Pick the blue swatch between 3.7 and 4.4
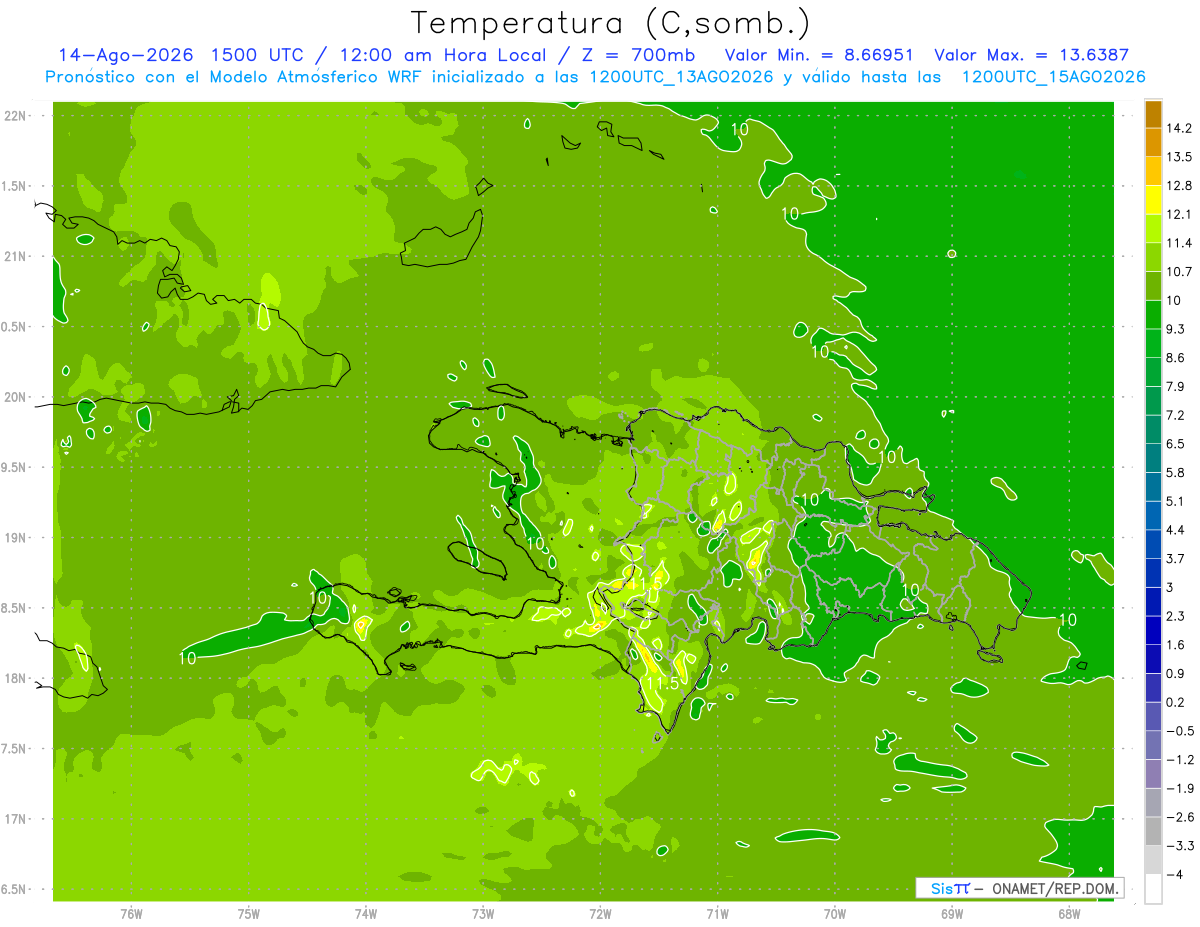 (x=1153, y=545)
